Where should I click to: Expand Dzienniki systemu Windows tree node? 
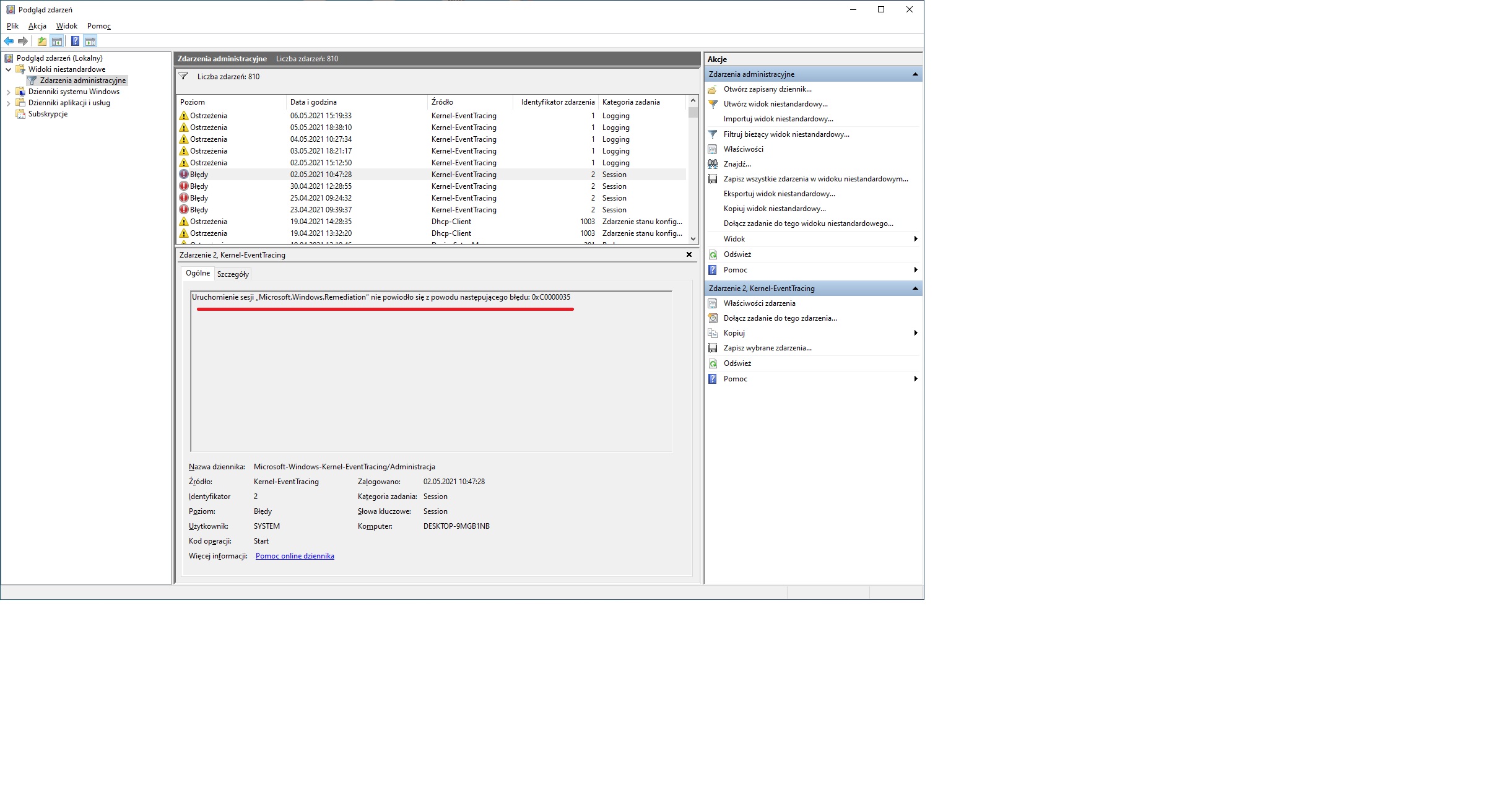[x=9, y=92]
